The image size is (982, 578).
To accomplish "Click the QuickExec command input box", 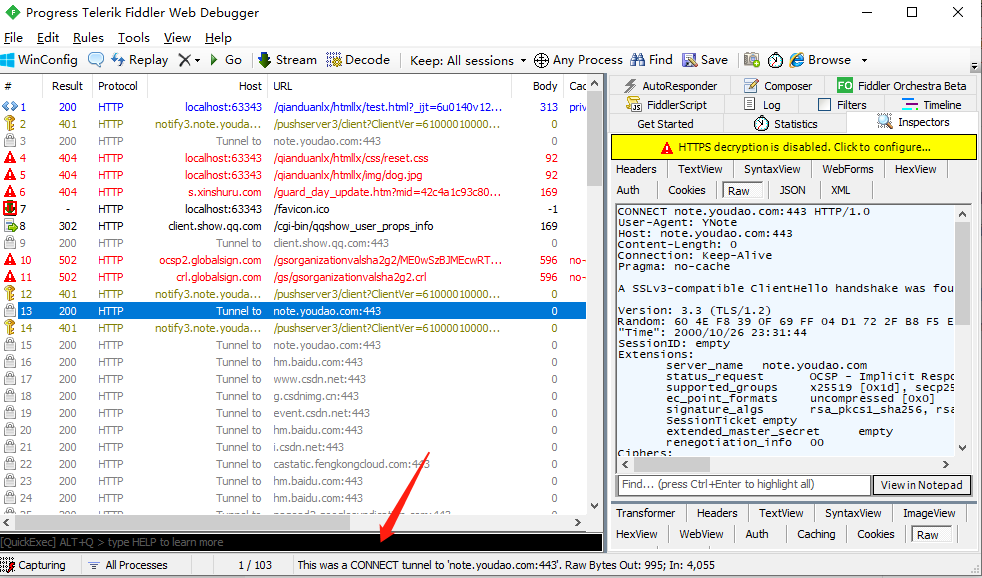I will point(301,542).
